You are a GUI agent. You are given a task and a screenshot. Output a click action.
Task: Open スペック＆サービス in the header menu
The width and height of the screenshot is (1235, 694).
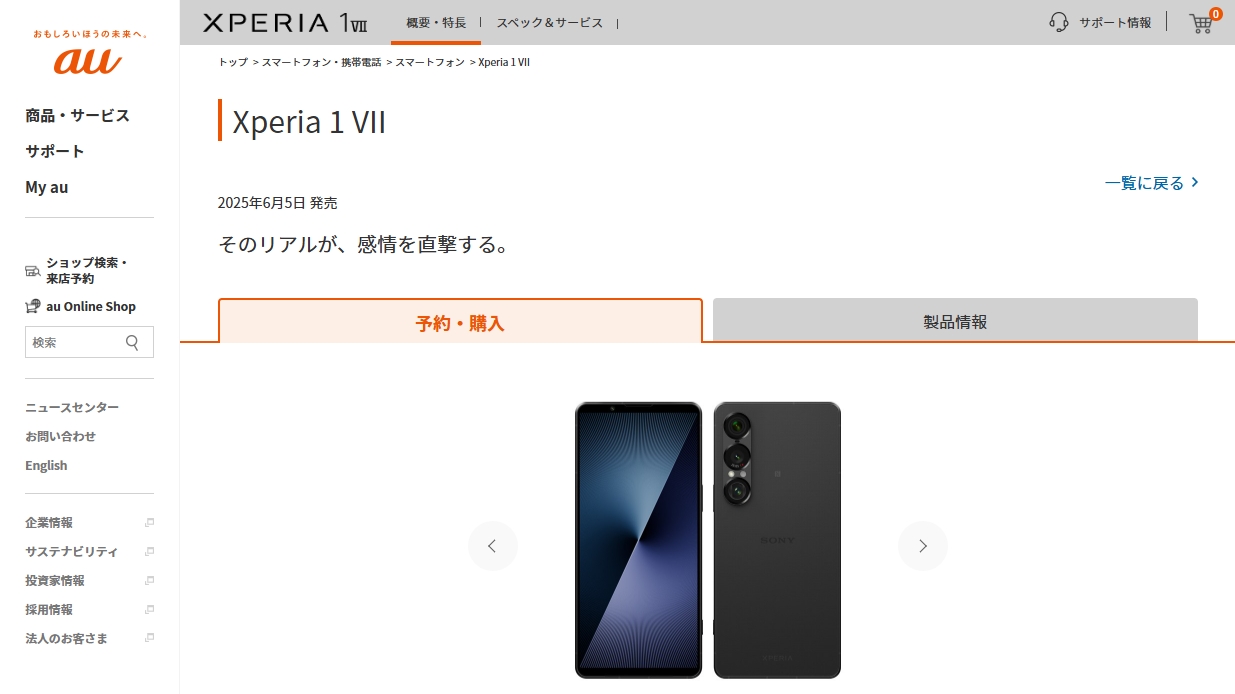pyautogui.click(x=550, y=22)
